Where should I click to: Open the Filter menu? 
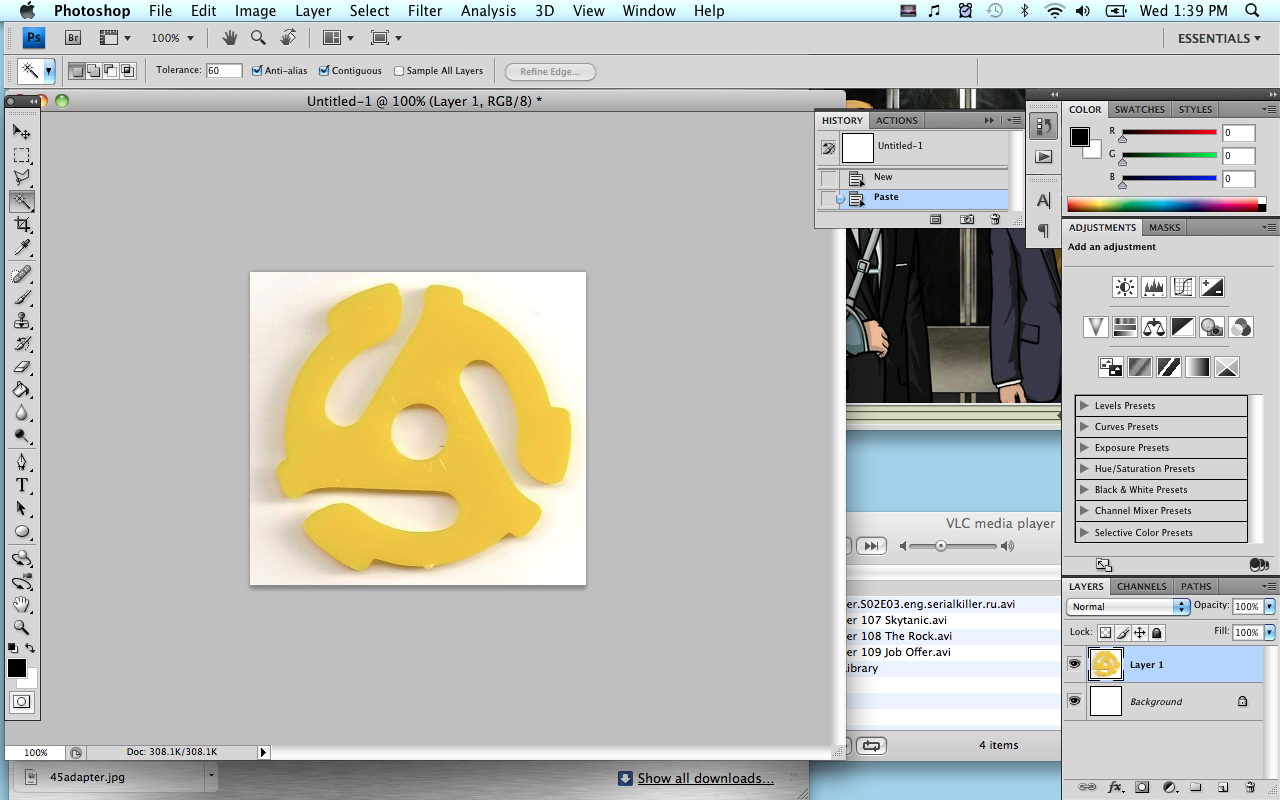click(424, 11)
